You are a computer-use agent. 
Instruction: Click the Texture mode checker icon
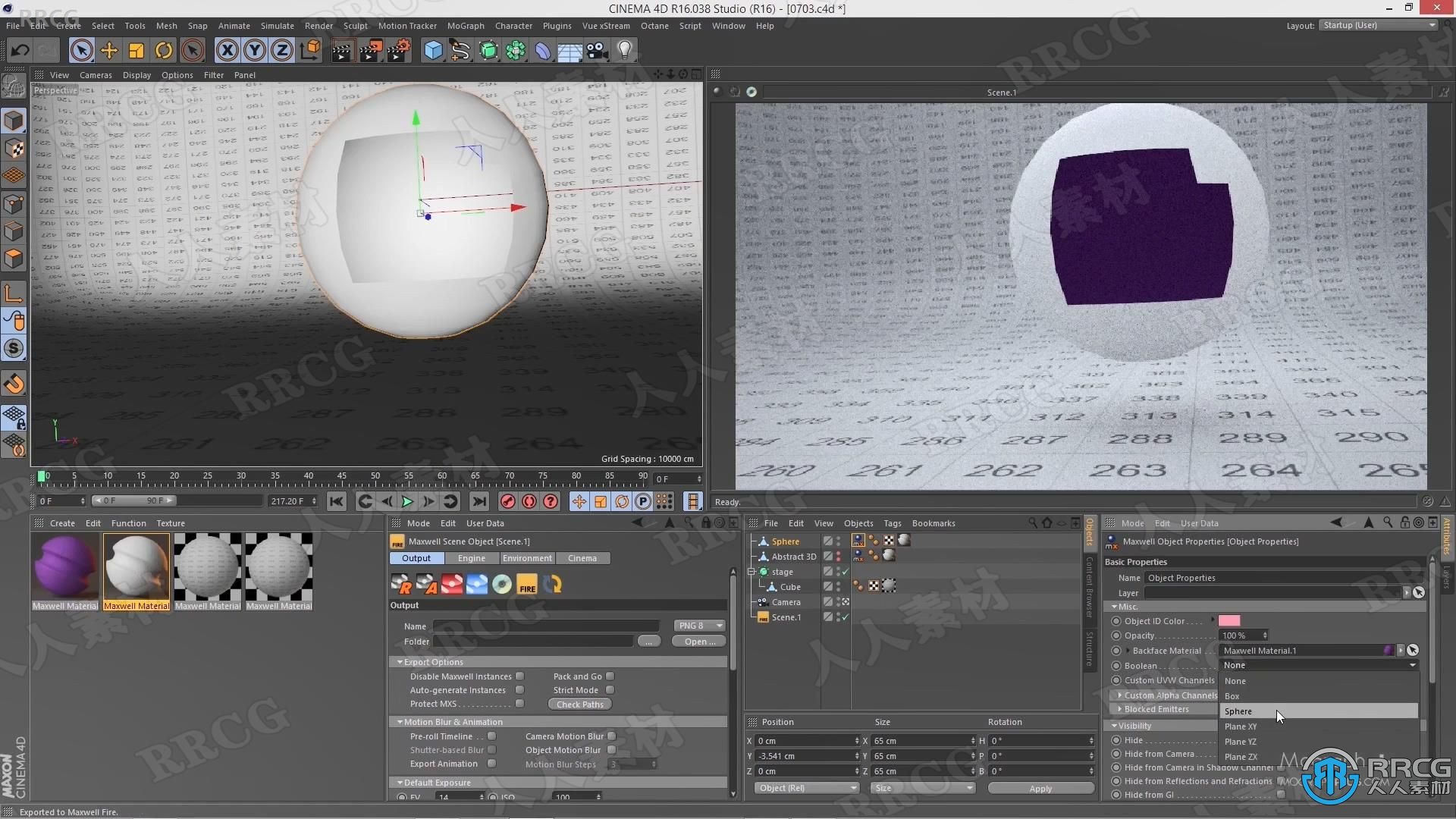click(14, 149)
